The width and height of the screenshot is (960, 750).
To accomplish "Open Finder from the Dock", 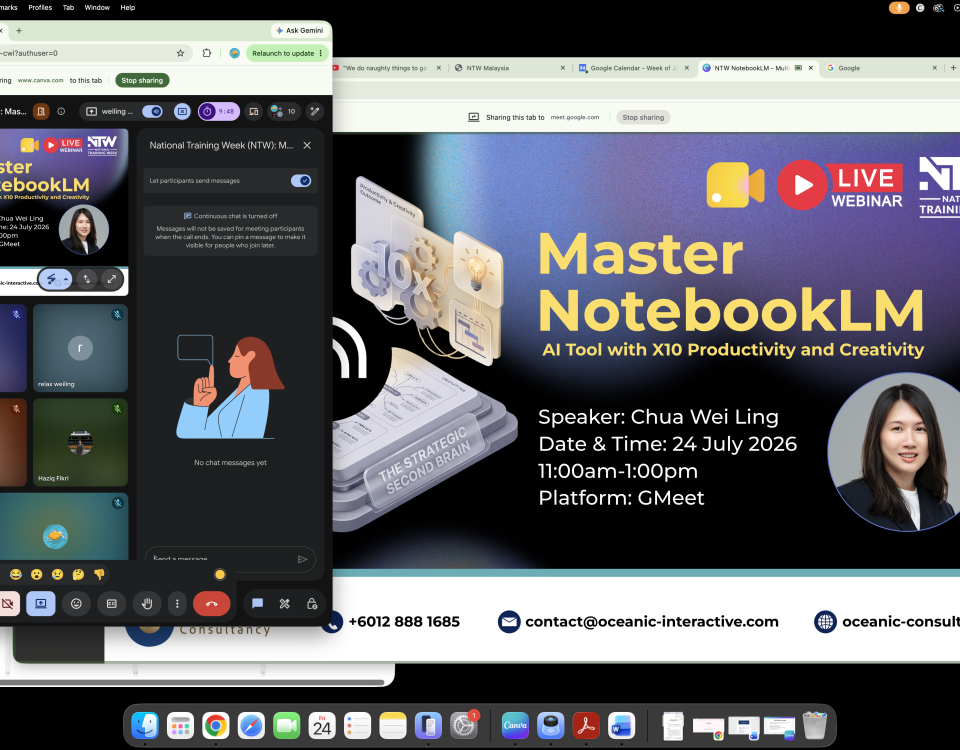I will 145,726.
